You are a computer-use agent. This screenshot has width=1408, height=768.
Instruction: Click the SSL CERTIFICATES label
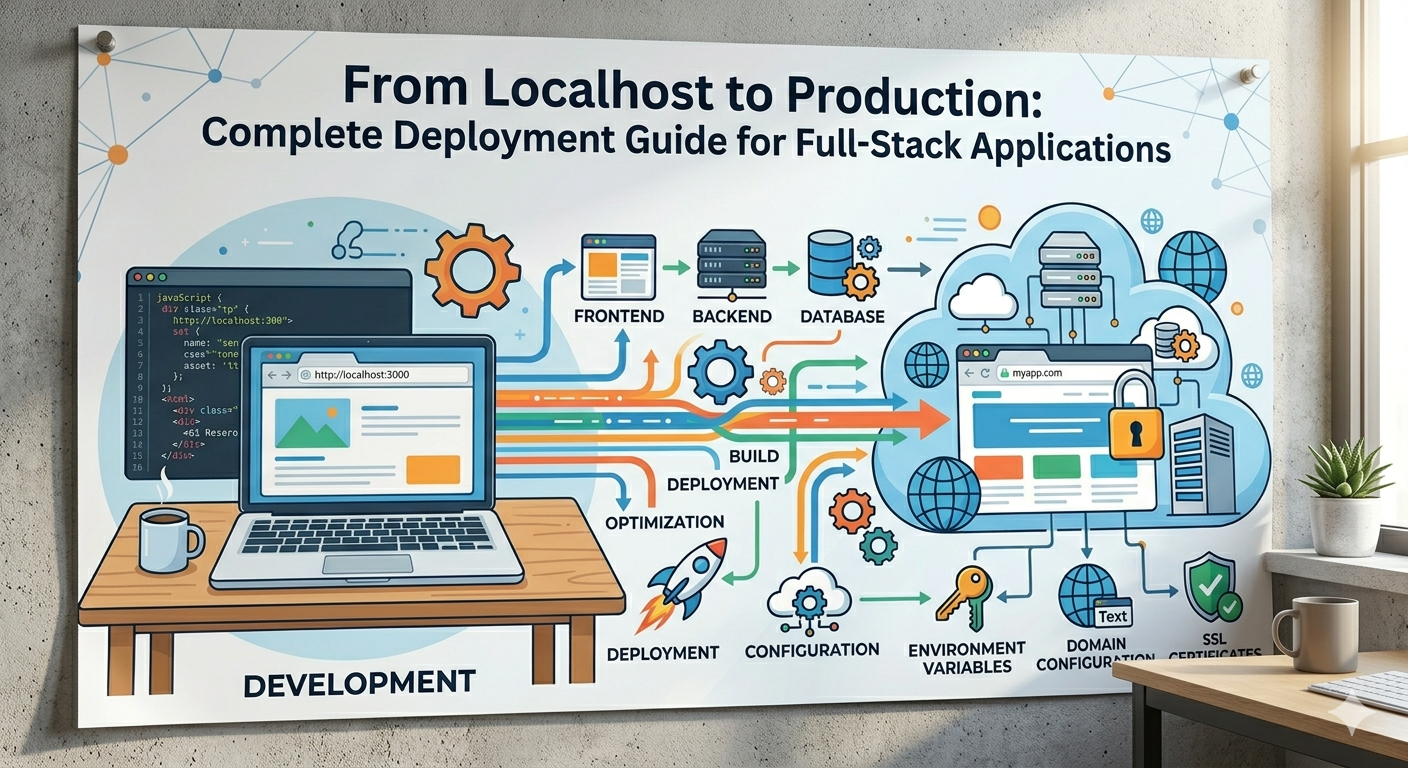[x=1213, y=645]
